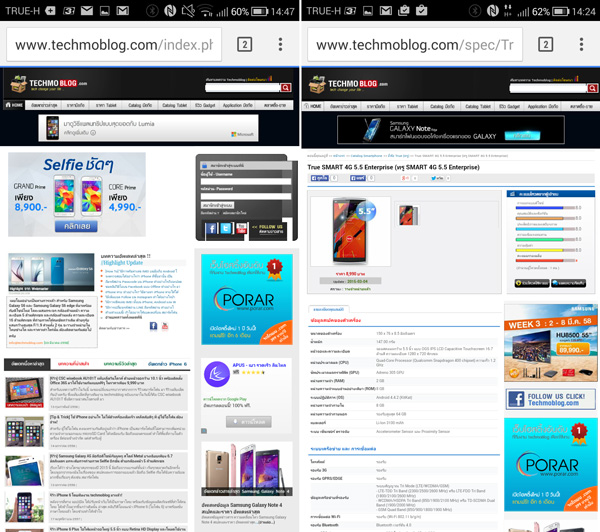Open Gadget review menu on index page
This screenshot has height=532, width=600.
pyautogui.click(x=205, y=105)
